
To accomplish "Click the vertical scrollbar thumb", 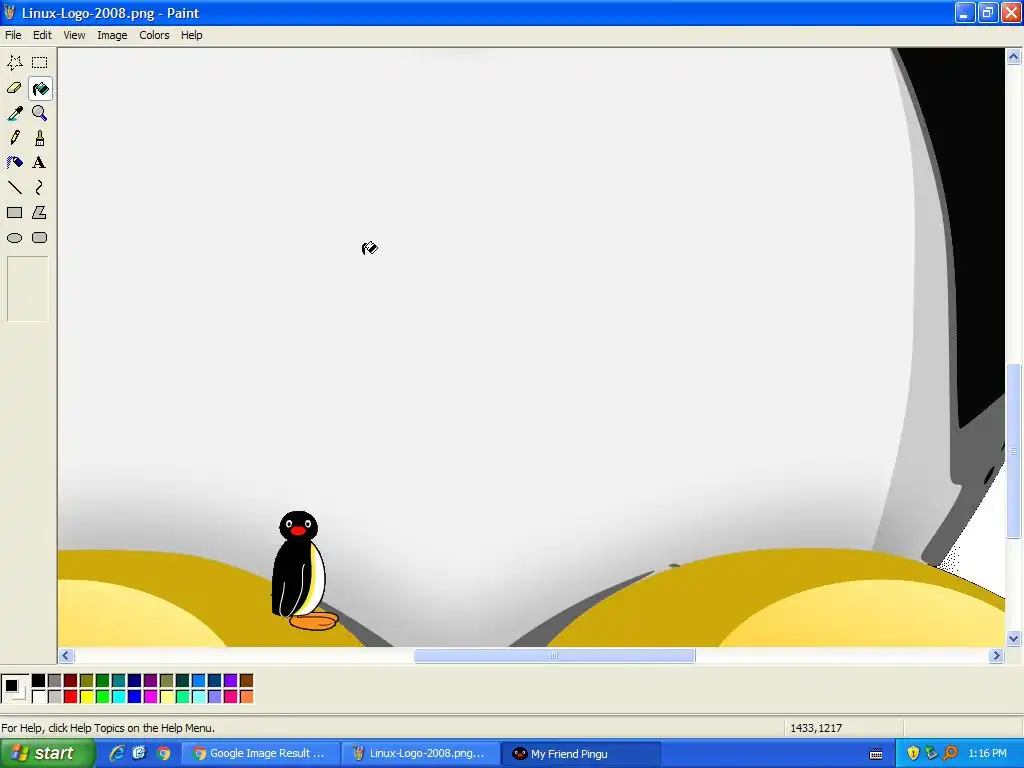I will [1014, 451].
